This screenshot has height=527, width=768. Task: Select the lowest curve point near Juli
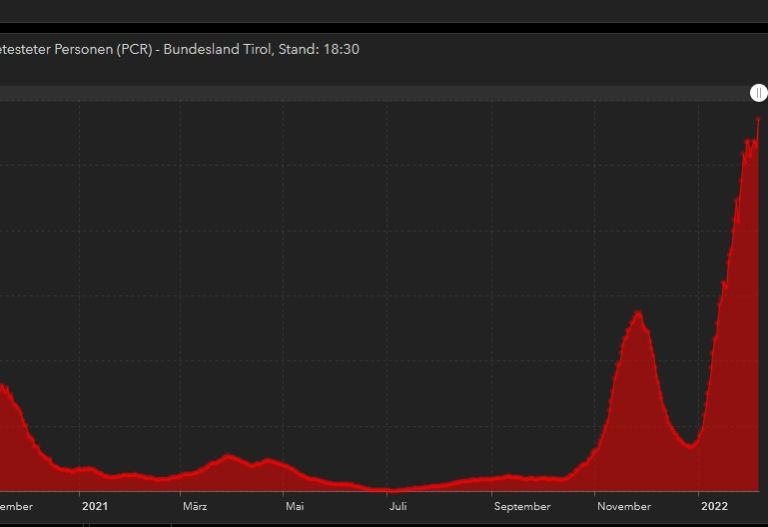click(x=390, y=490)
